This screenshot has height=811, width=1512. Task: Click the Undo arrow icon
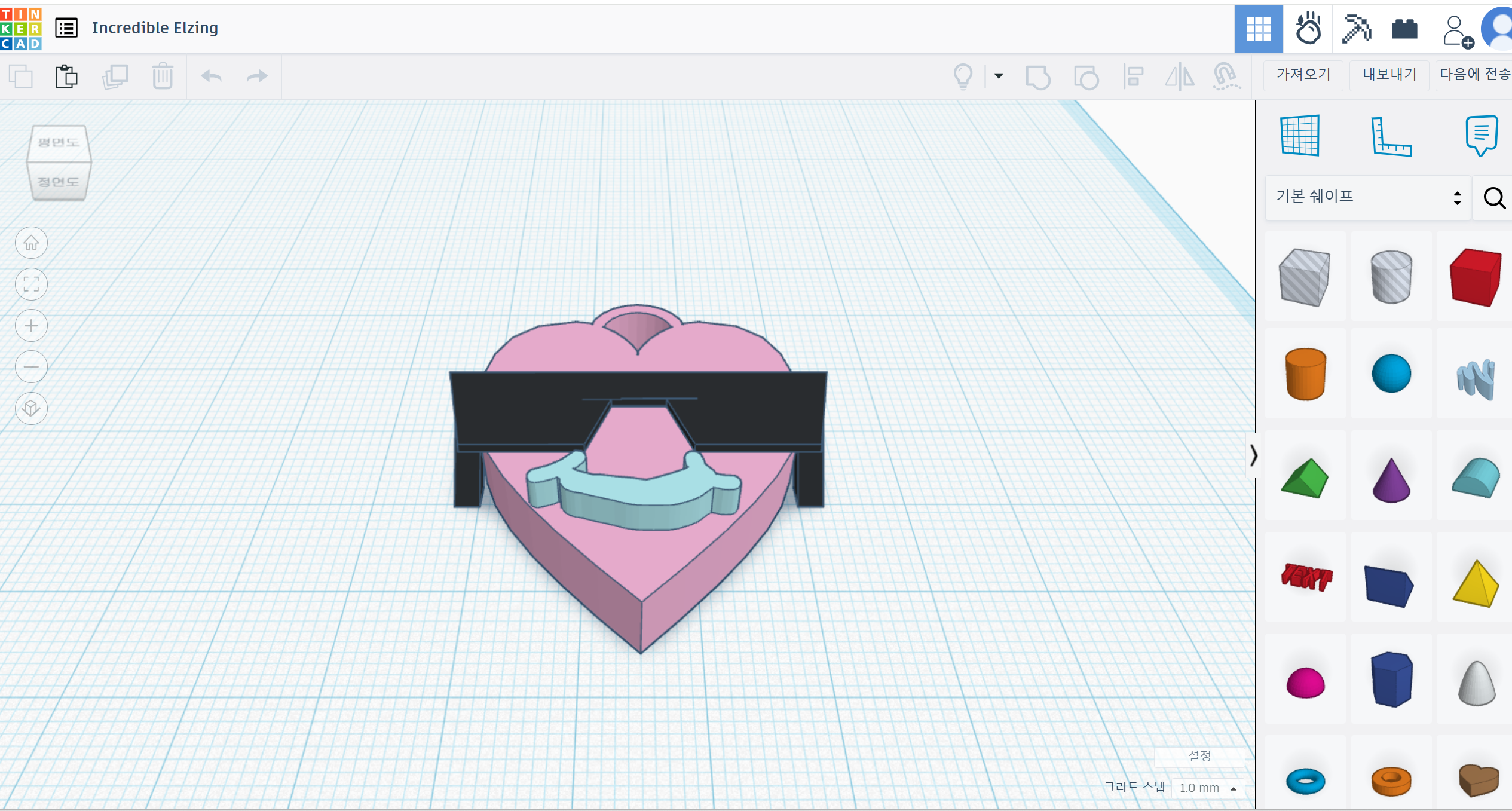click(x=211, y=76)
